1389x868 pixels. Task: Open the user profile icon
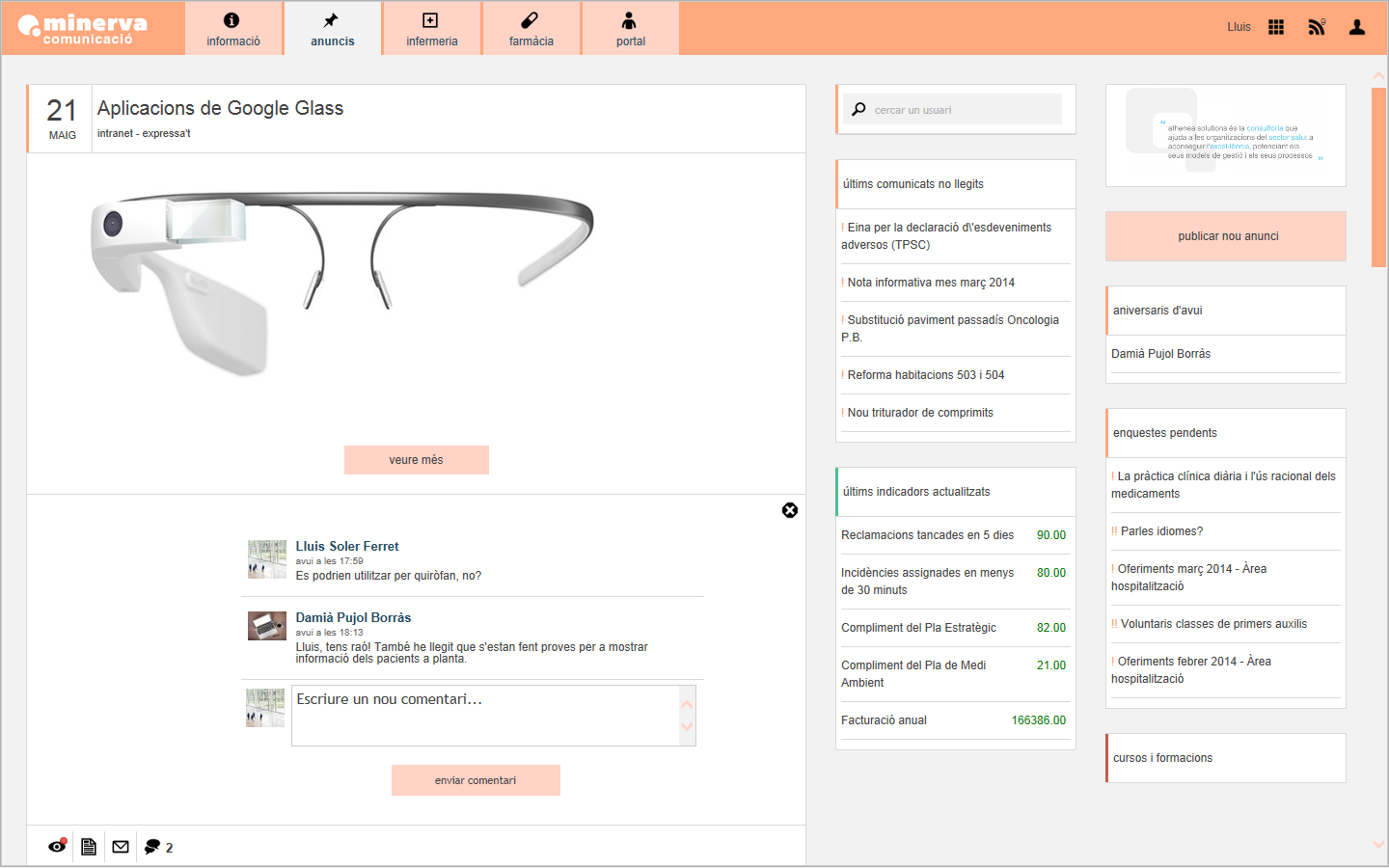click(1357, 27)
